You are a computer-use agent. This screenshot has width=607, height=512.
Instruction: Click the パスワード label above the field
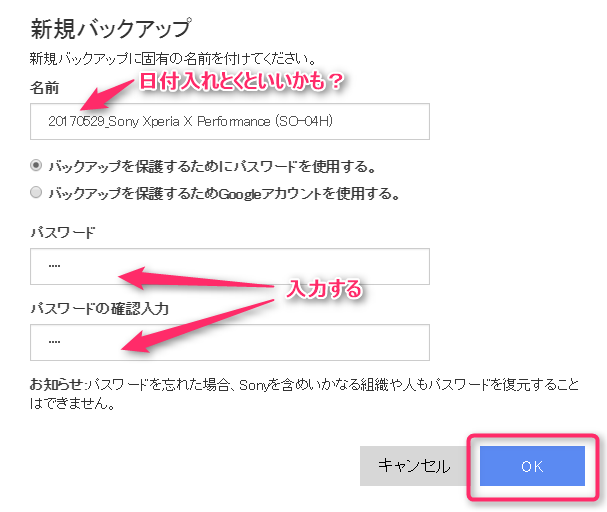(x=62, y=232)
